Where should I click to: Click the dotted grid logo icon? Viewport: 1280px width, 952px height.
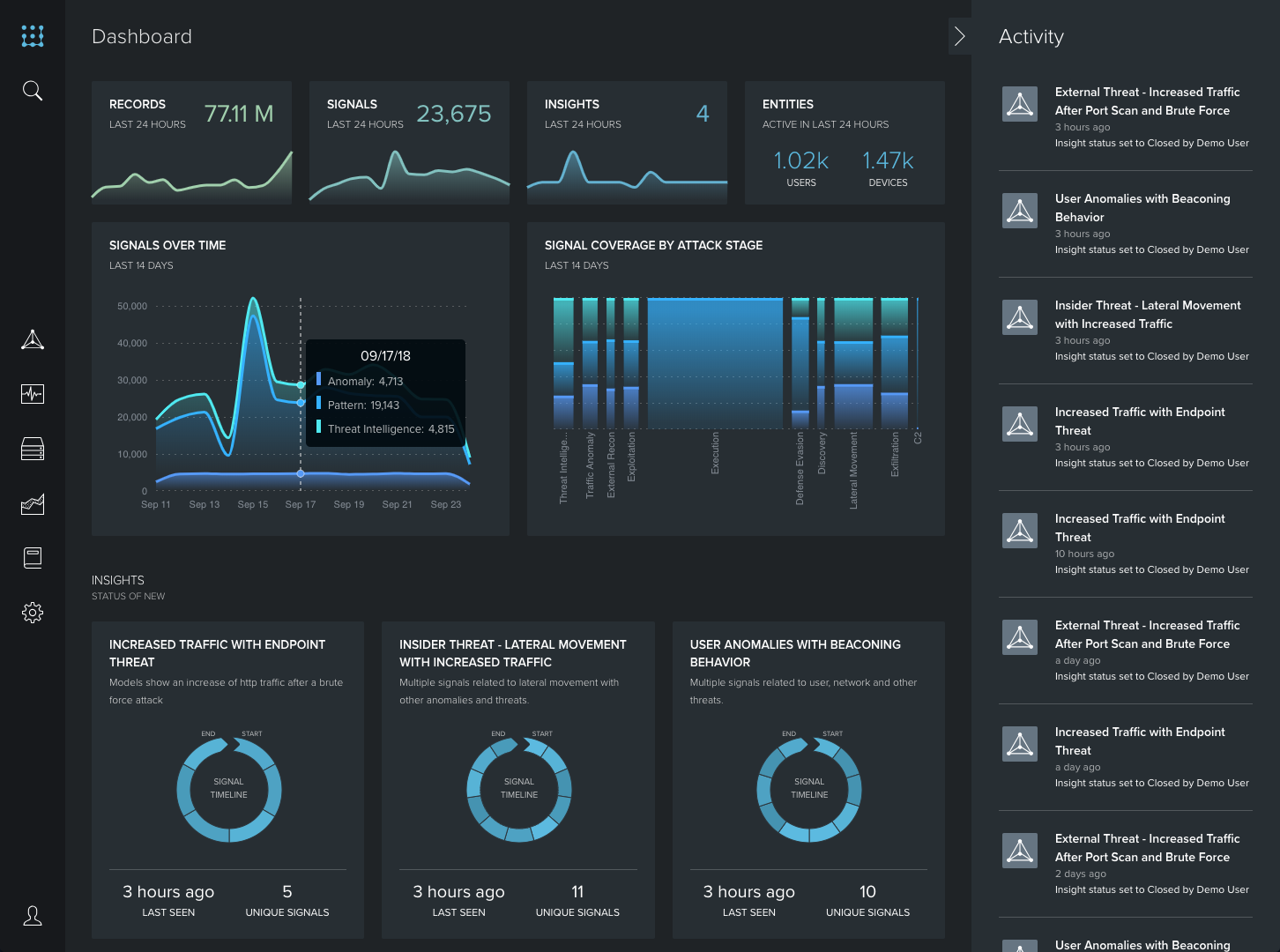(x=33, y=35)
